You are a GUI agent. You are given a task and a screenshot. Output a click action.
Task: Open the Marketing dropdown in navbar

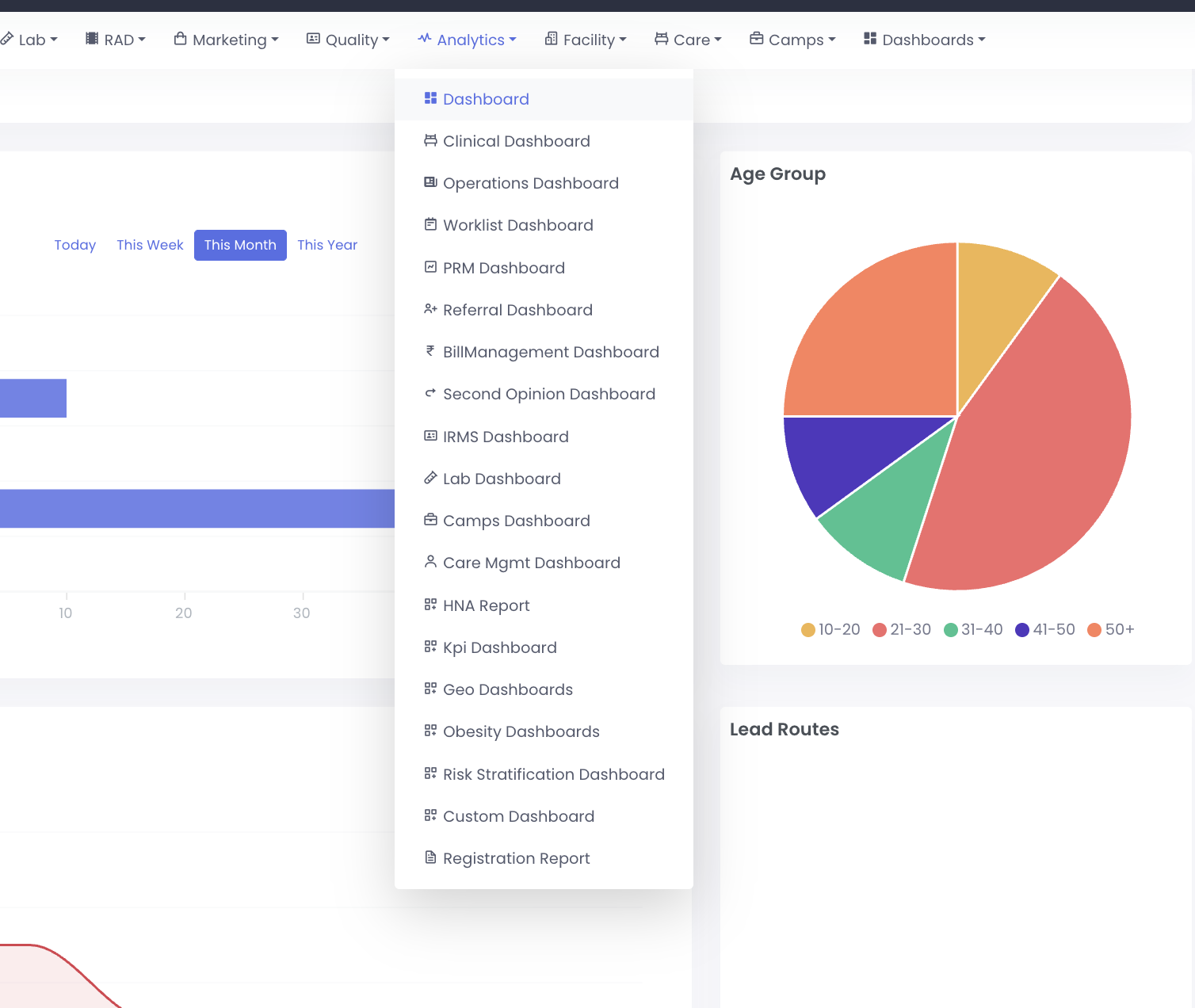click(227, 40)
